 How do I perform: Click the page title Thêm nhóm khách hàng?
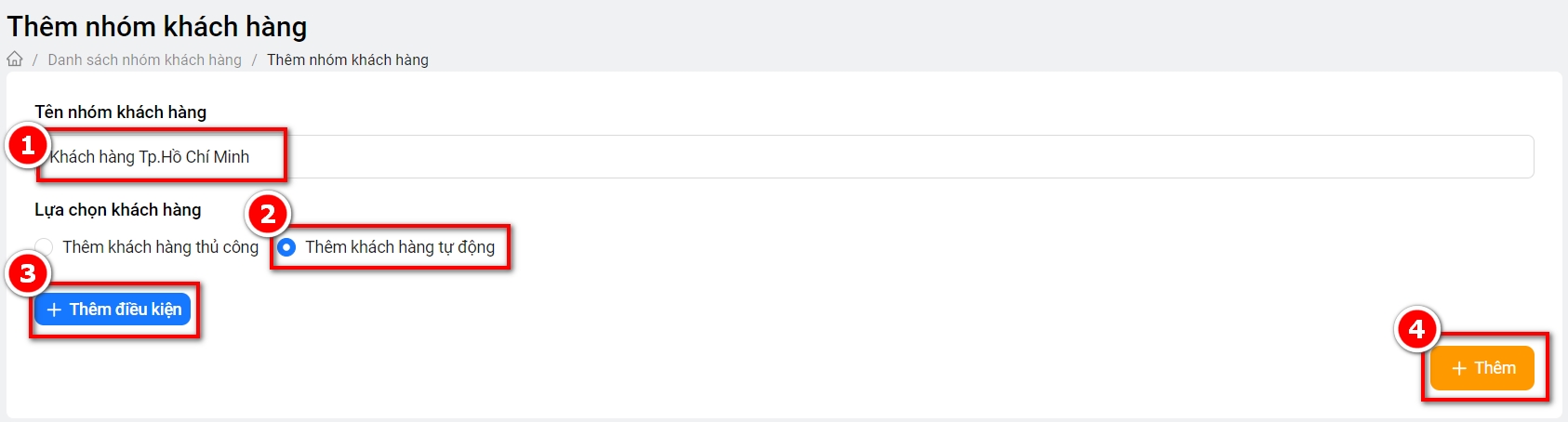point(157,27)
